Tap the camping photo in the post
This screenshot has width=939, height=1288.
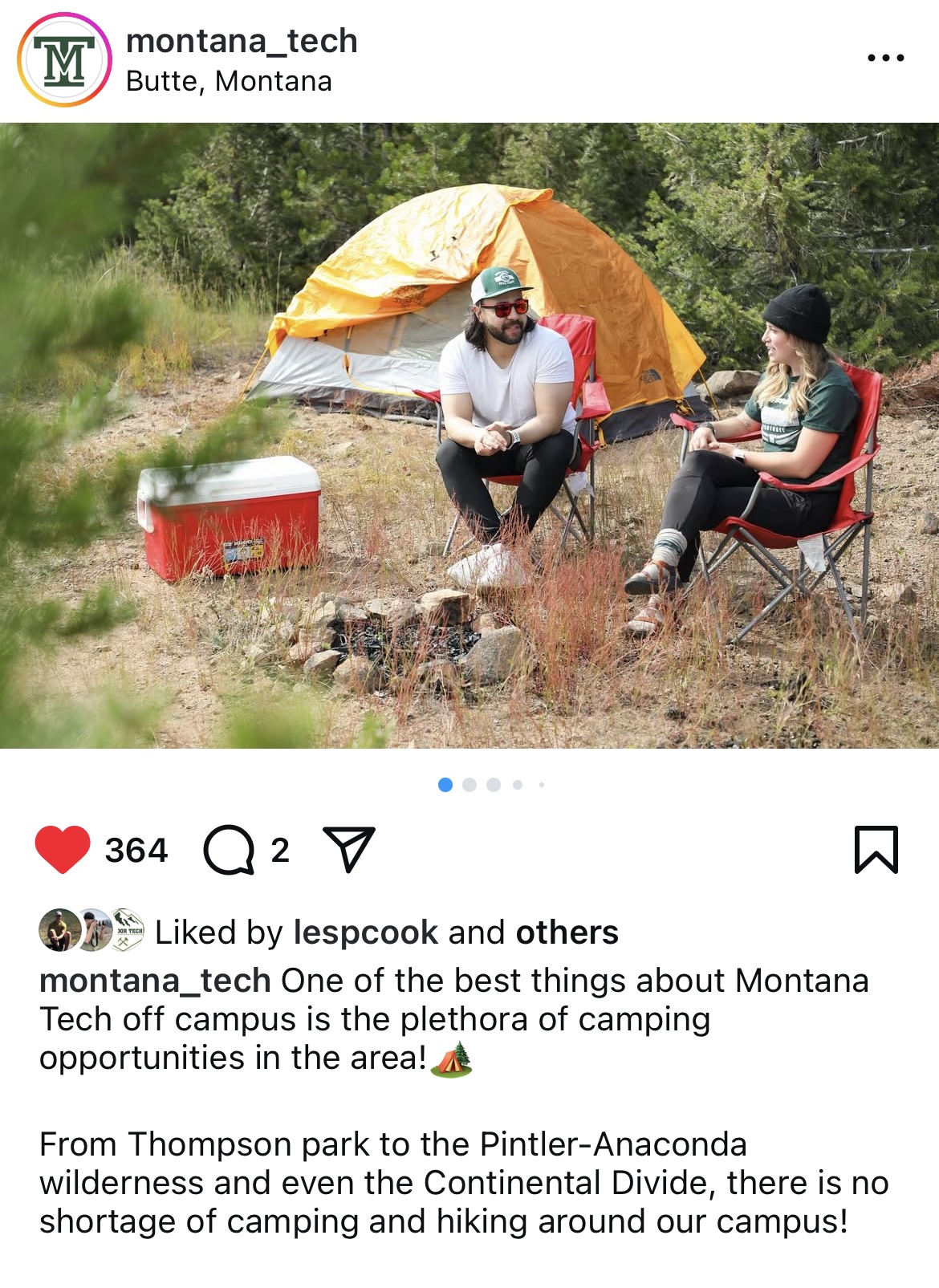tap(469, 436)
